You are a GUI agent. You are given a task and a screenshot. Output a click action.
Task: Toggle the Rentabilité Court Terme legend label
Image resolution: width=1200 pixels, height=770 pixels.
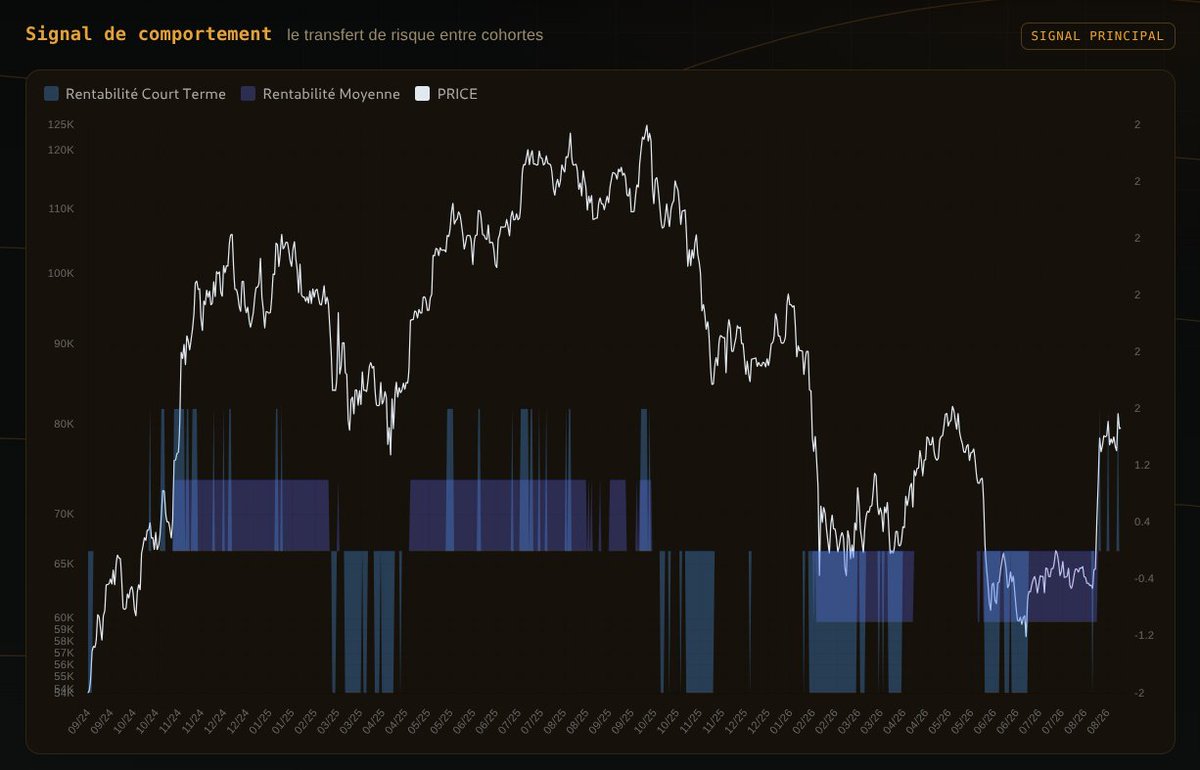(x=146, y=94)
